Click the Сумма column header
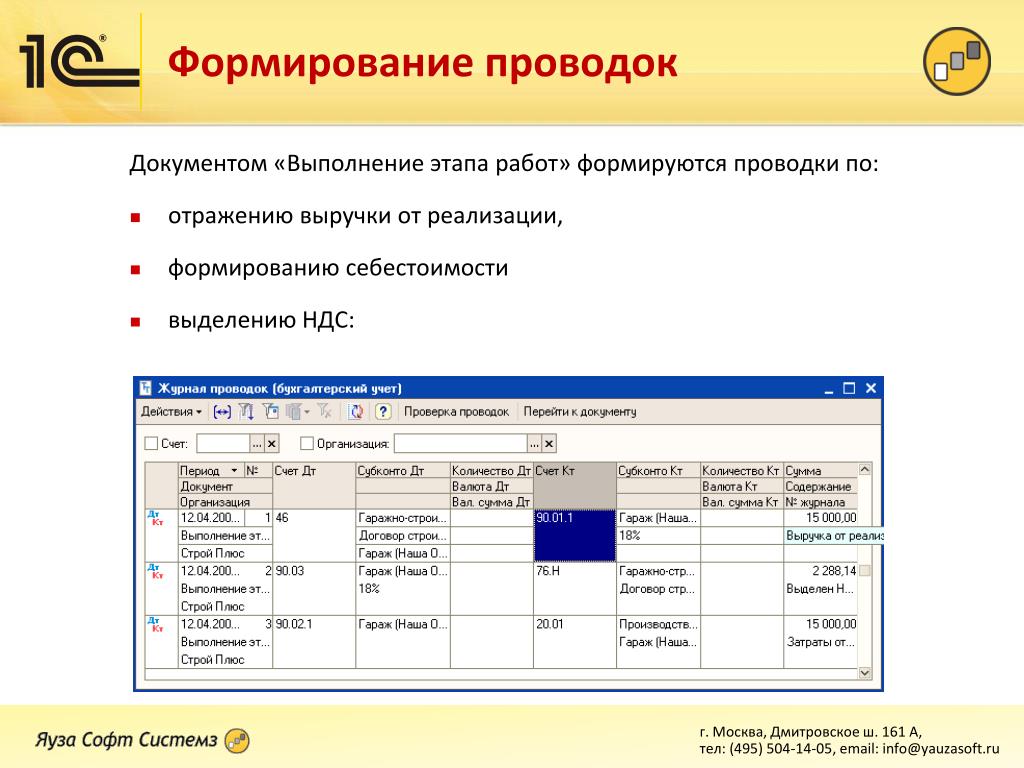The height and width of the screenshot is (768, 1024). click(x=820, y=471)
